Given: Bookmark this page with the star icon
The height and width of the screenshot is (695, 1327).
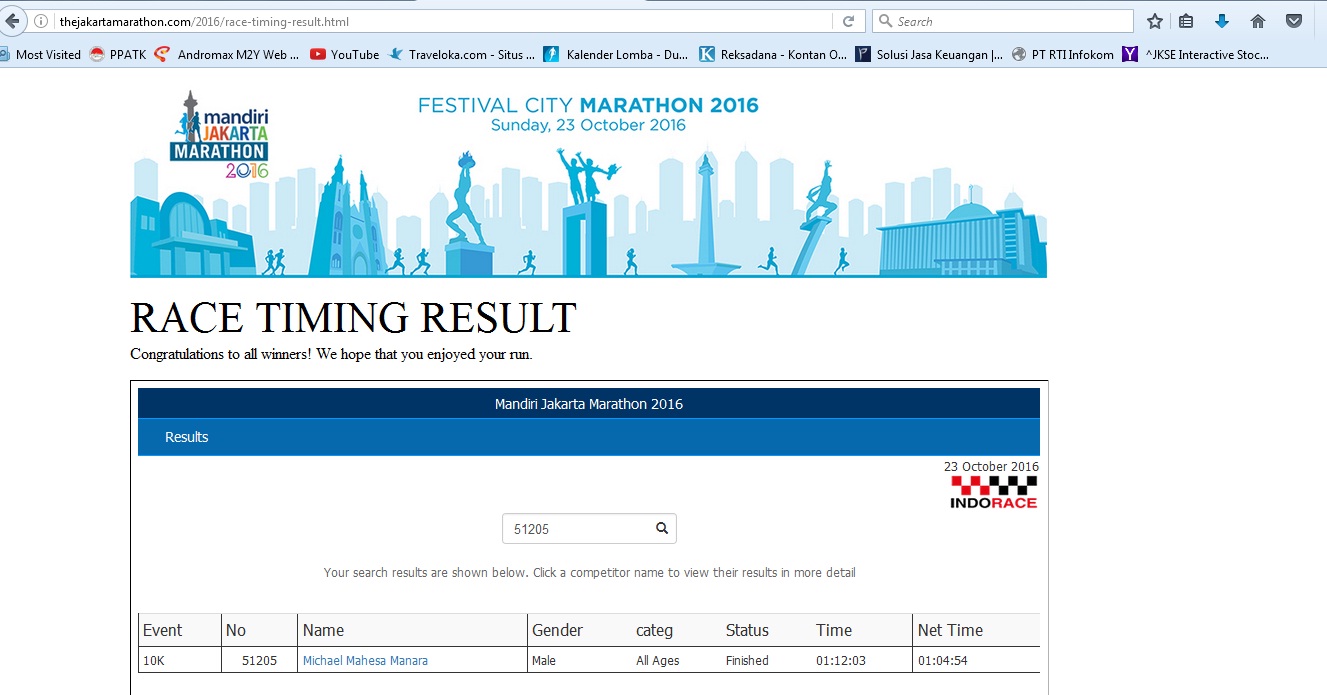Looking at the screenshot, I should [1155, 21].
